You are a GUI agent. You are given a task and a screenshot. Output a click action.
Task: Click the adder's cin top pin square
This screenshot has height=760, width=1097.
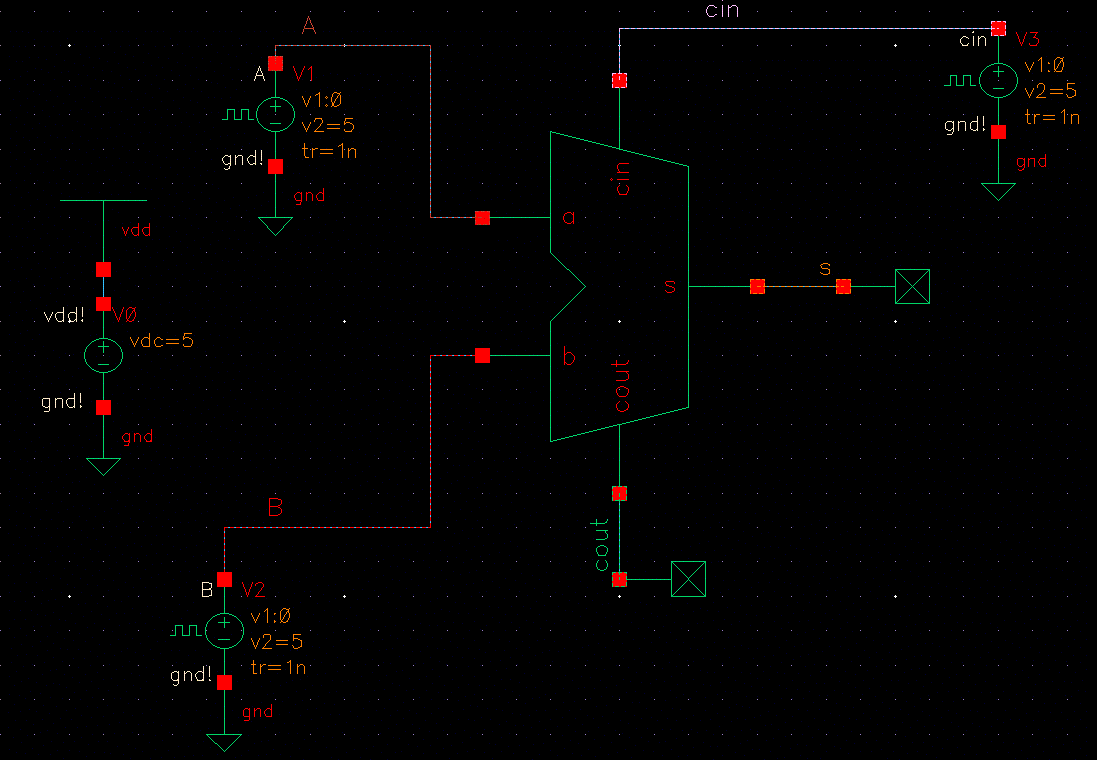click(x=619, y=80)
